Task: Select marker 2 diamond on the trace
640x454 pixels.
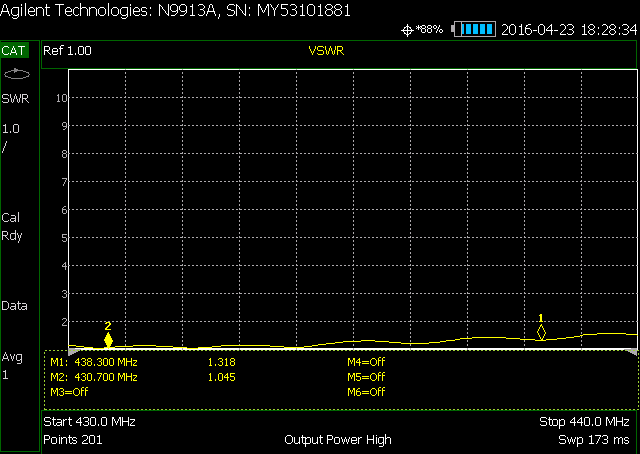Action: (108, 340)
